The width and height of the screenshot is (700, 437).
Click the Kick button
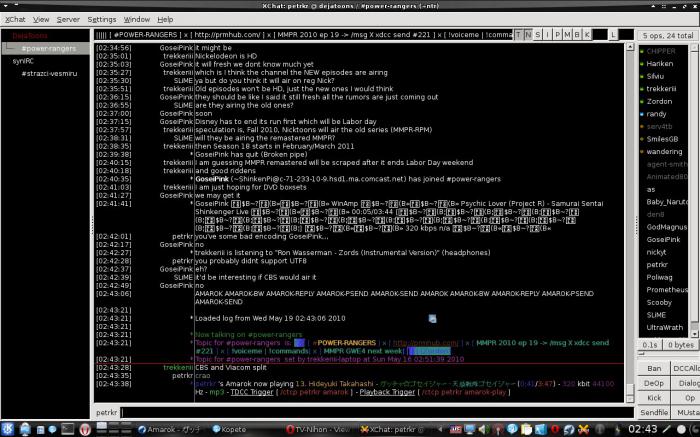tap(654, 398)
